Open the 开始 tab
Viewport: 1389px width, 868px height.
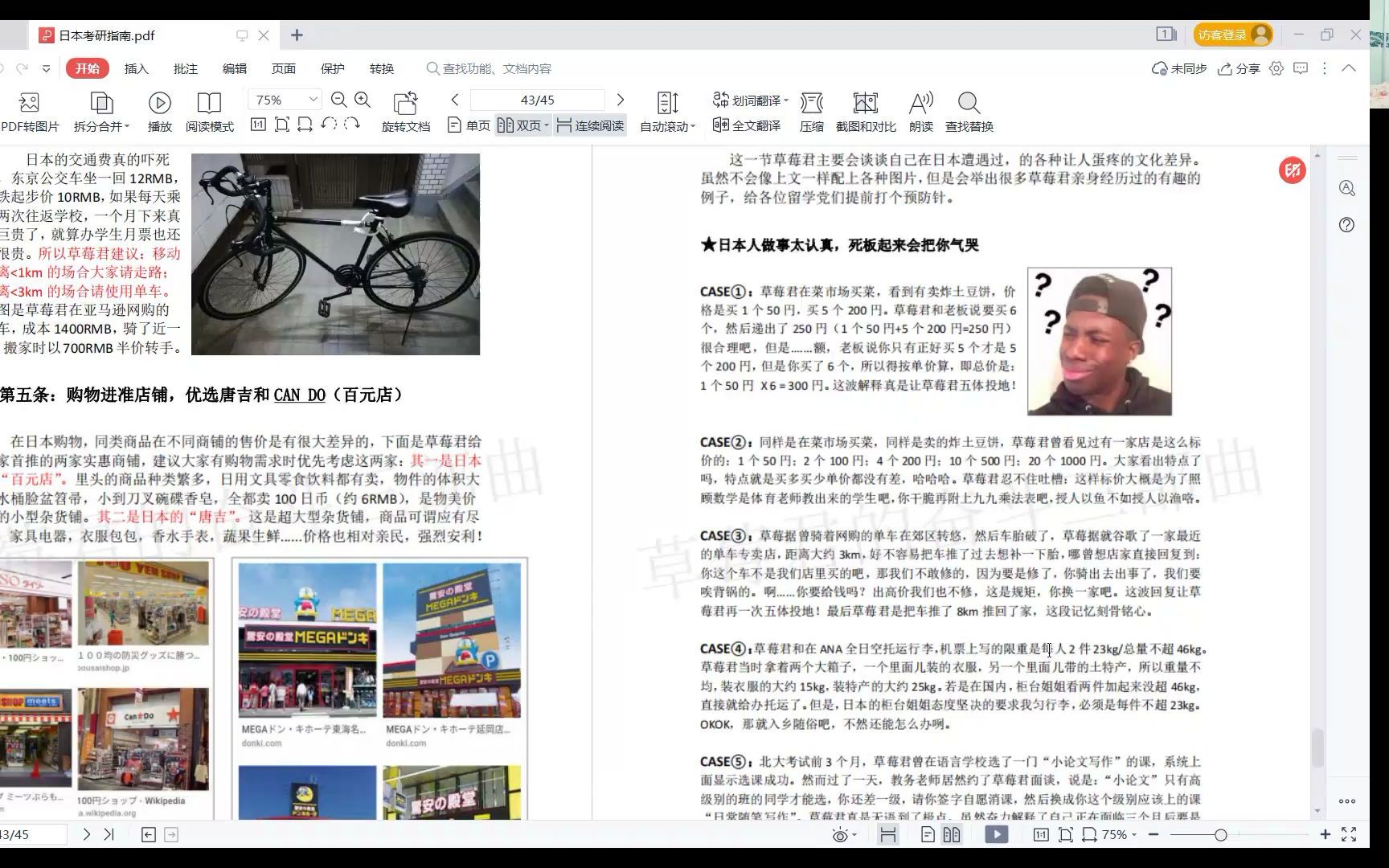coord(87,69)
